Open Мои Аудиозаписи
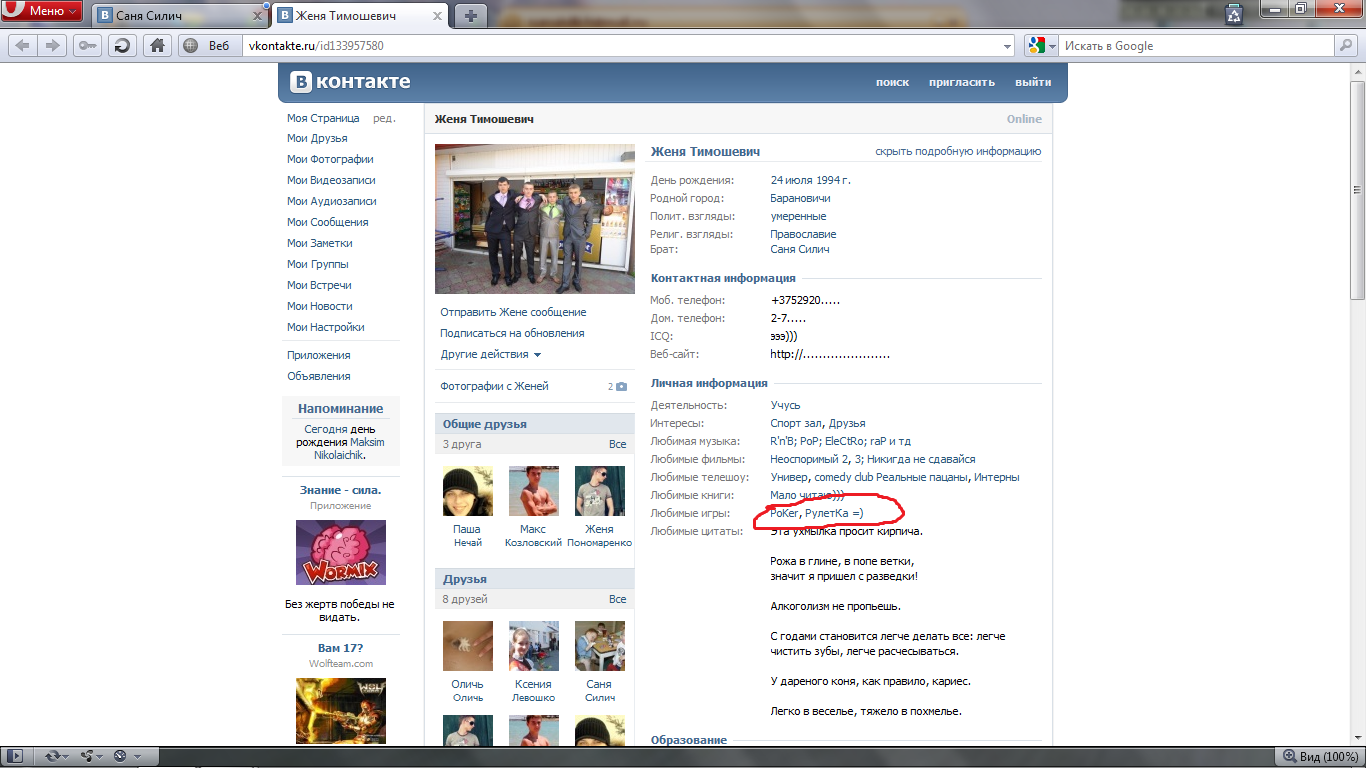 point(331,201)
